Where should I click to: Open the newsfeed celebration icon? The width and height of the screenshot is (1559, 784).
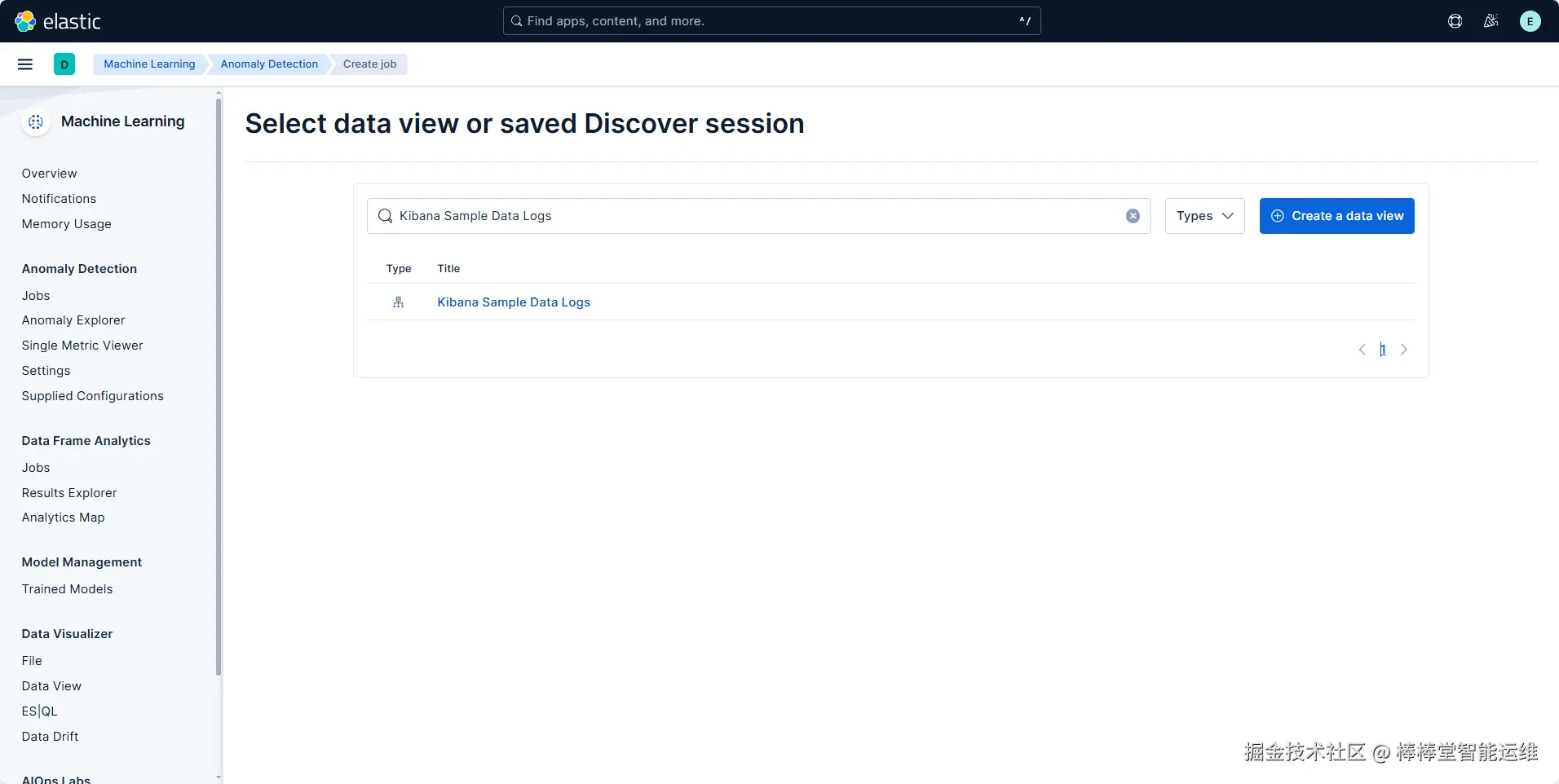click(x=1491, y=21)
